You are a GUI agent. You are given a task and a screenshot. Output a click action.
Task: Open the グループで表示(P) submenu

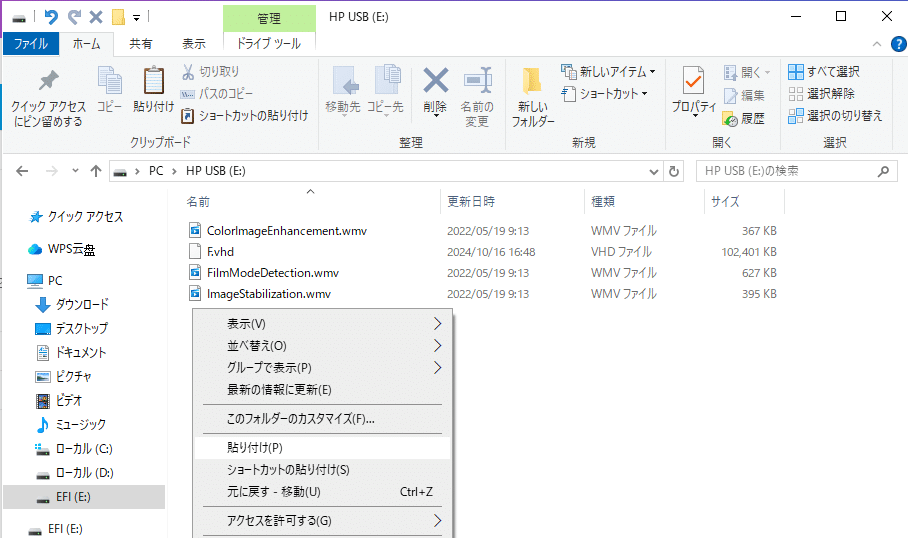click(x=323, y=368)
